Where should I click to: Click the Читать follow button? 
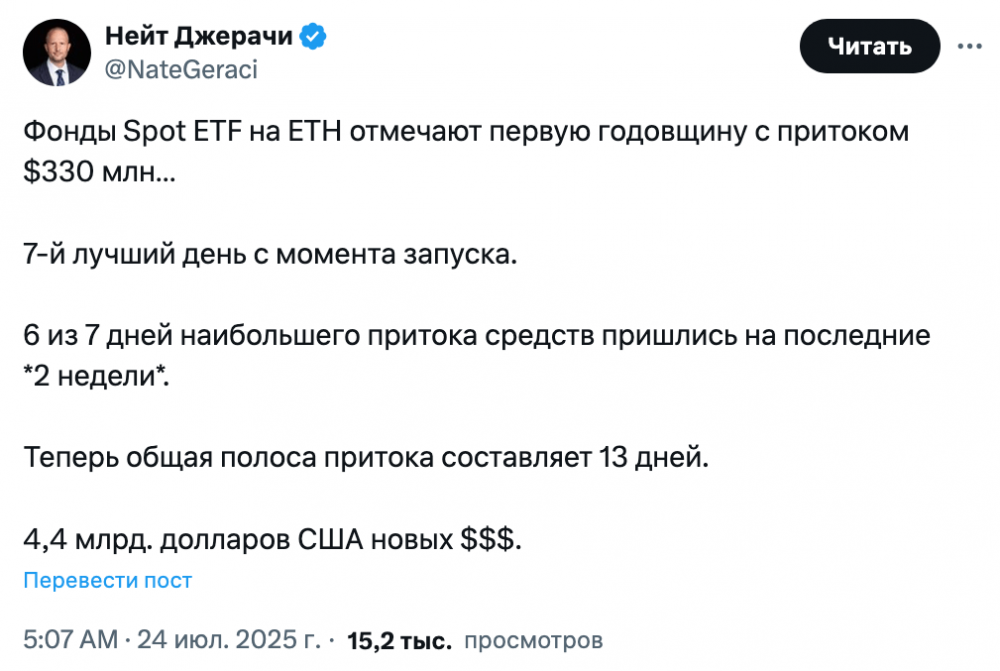pos(869,46)
